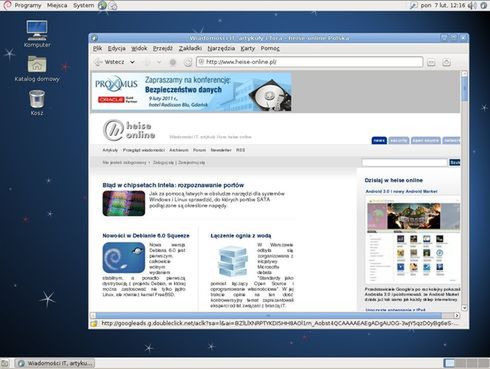
Task: Click the Proximus conference banner ad
Action: [x=192, y=92]
